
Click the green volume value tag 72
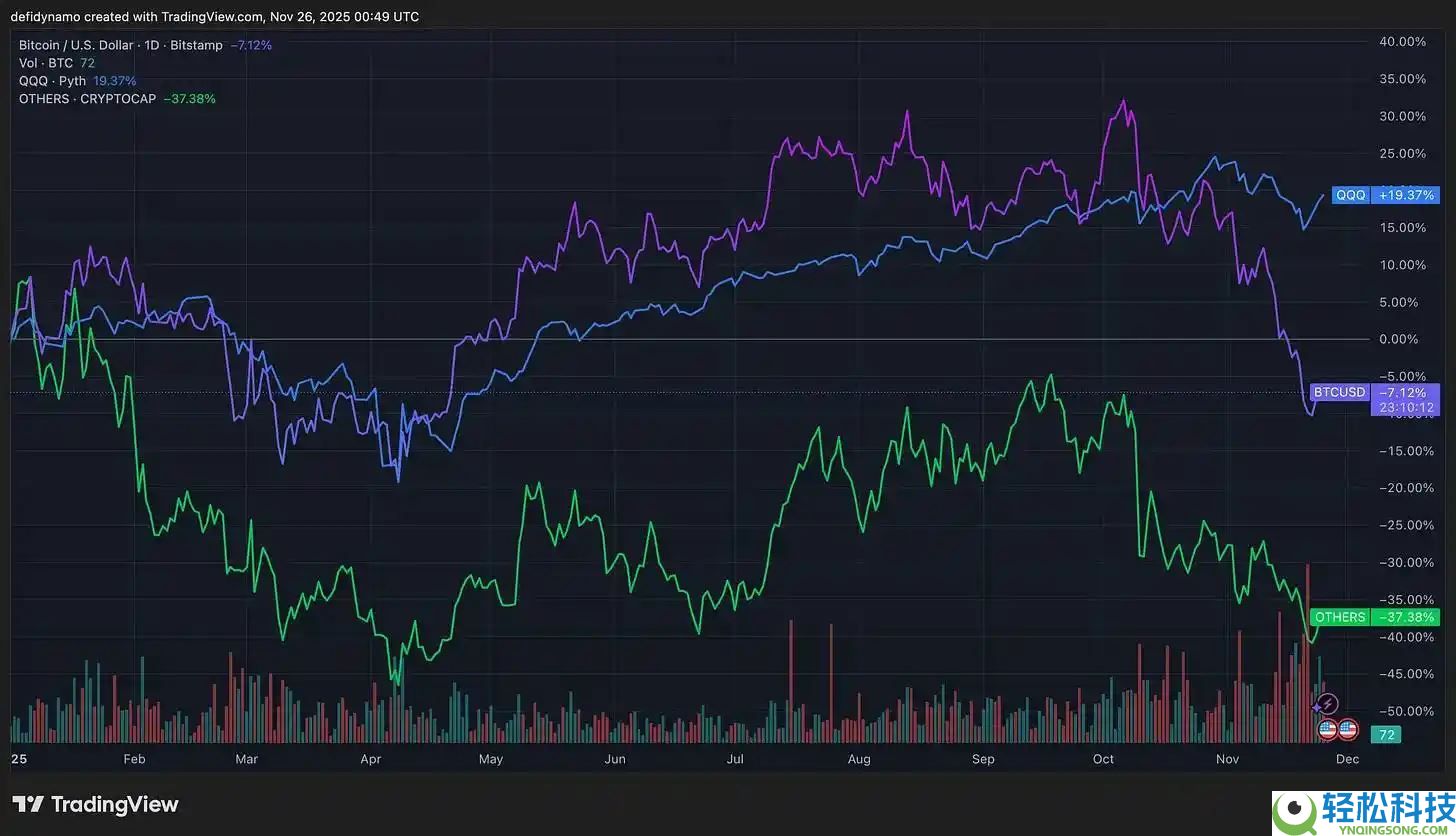[1387, 735]
